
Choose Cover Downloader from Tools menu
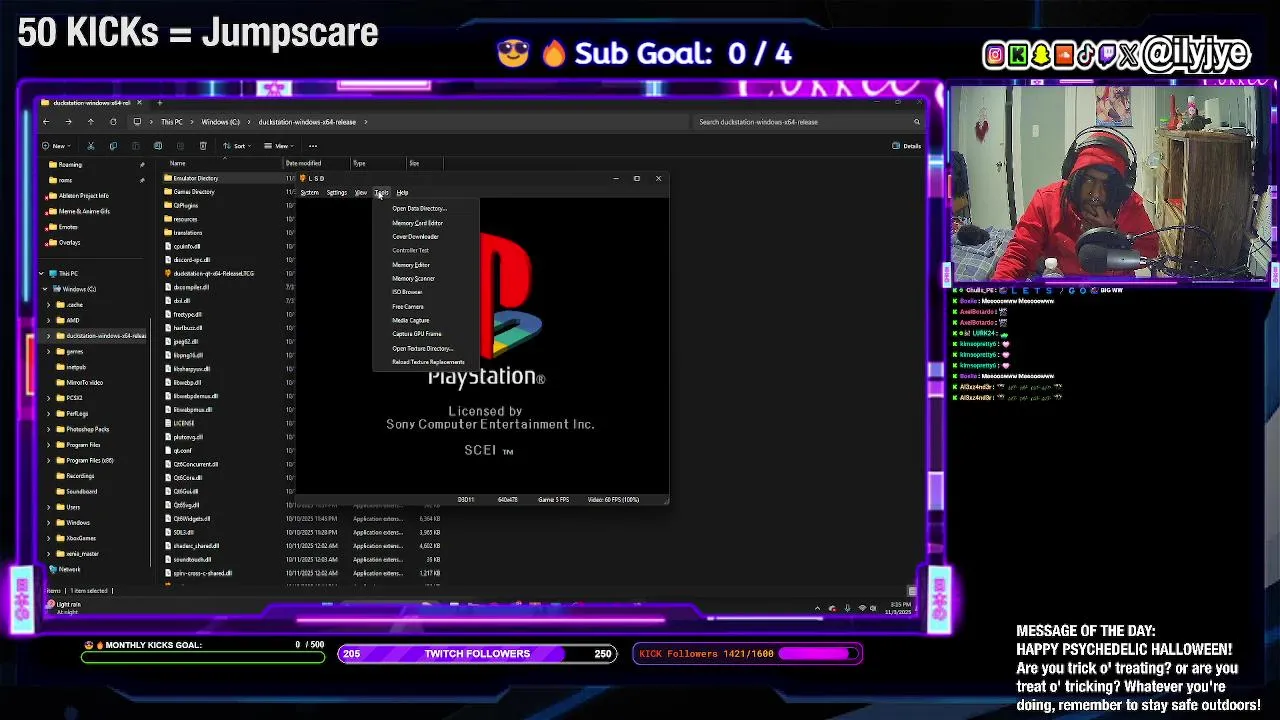[426, 237]
